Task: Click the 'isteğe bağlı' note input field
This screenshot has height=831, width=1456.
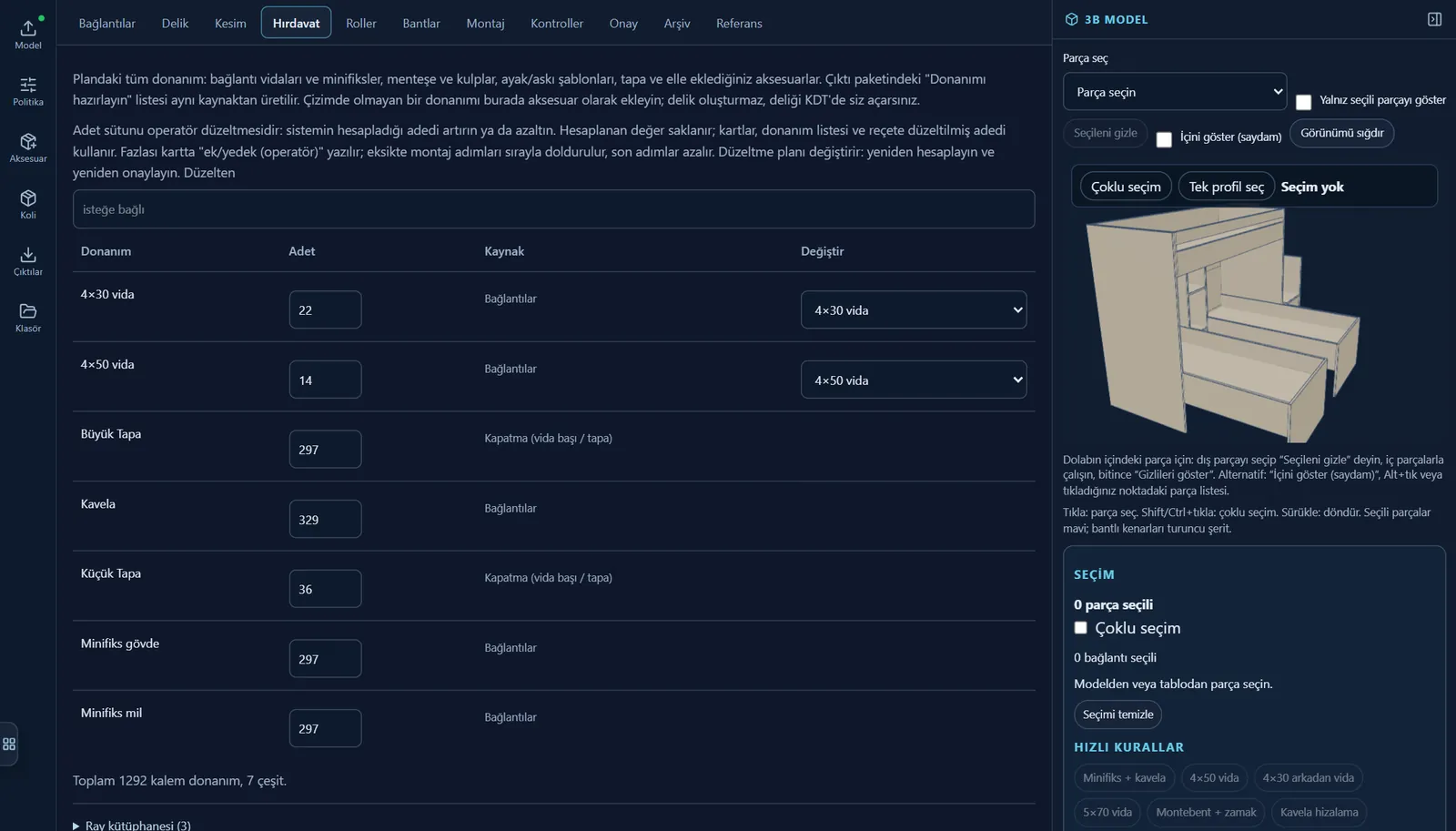Action: (553, 209)
